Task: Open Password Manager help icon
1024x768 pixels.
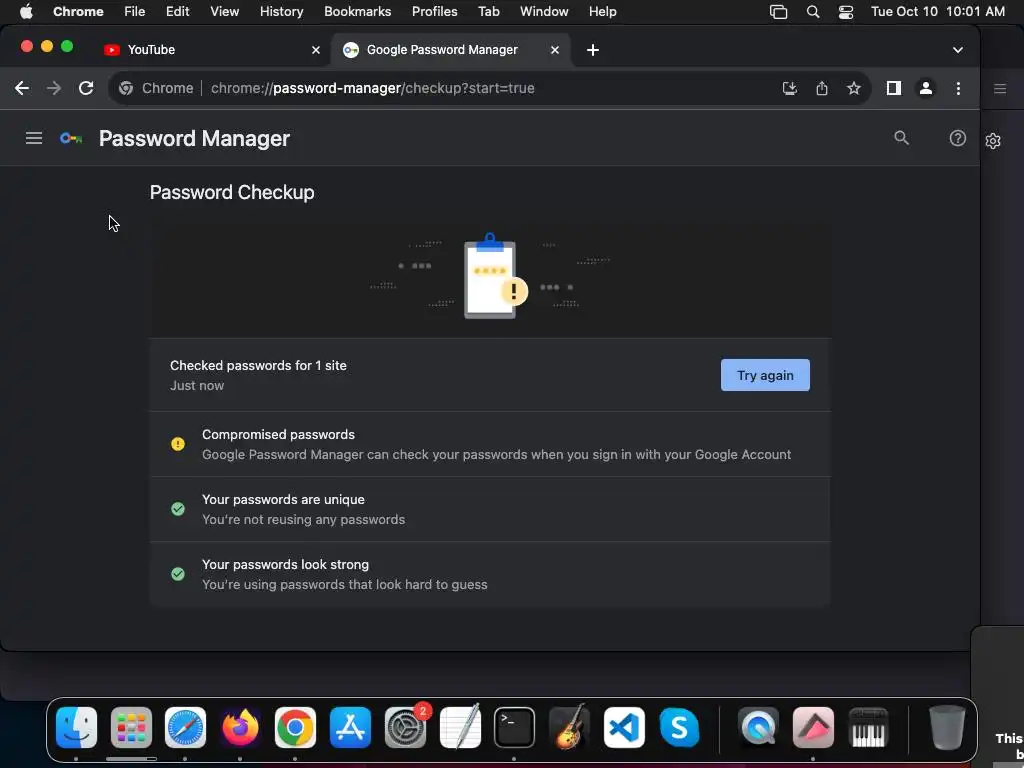Action: 957,138
